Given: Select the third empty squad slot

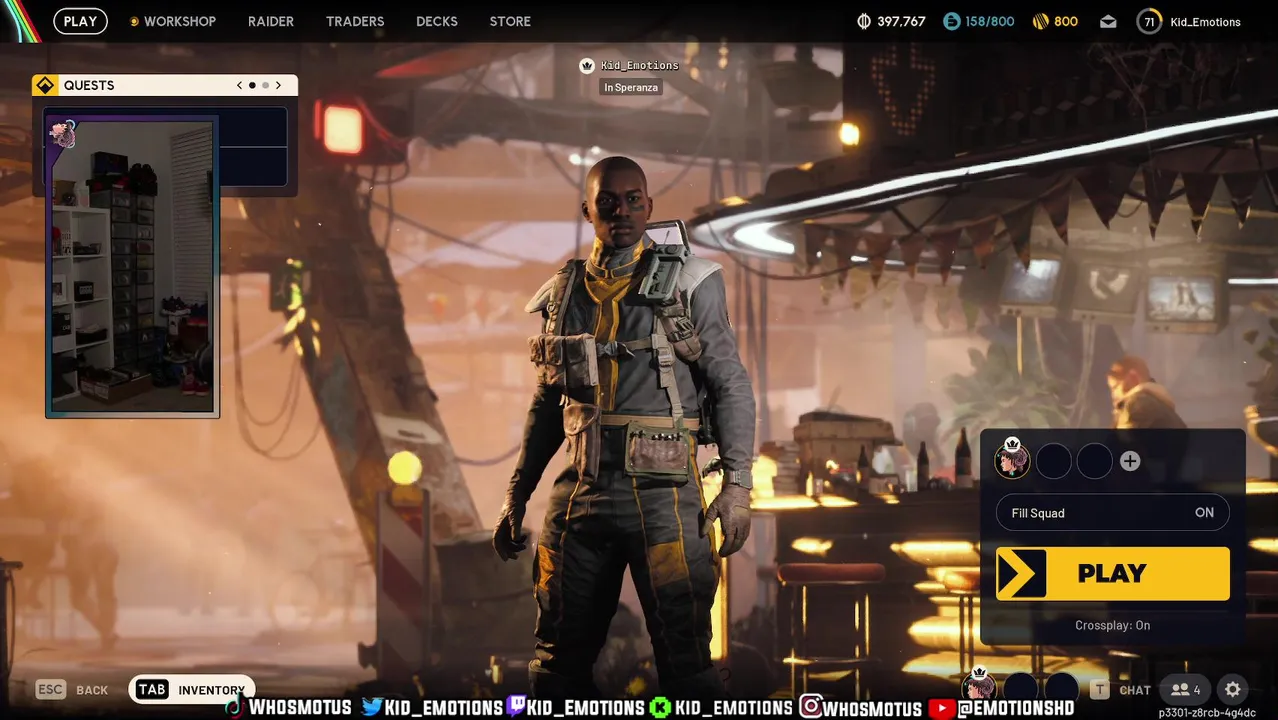Looking at the screenshot, I should (1094, 461).
